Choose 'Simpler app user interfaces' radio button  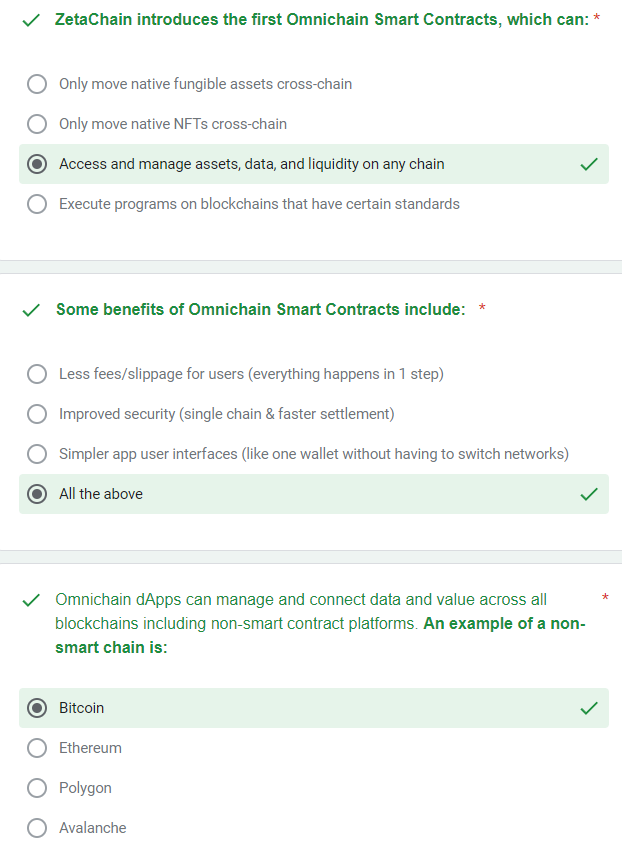pos(37,454)
